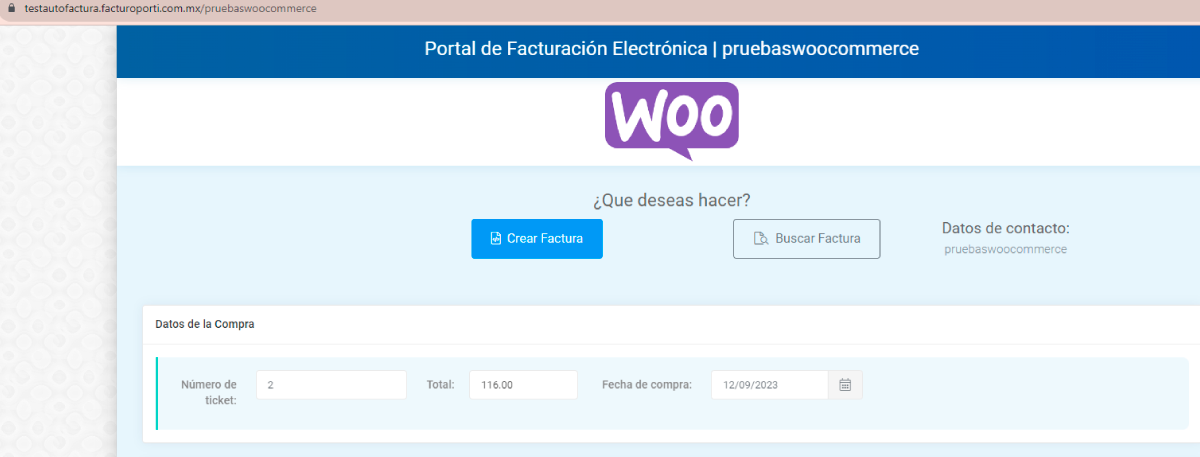This screenshot has width=1200, height=457.
Task: Click the WooCommerce logo
Action: [x=672, y=121]
